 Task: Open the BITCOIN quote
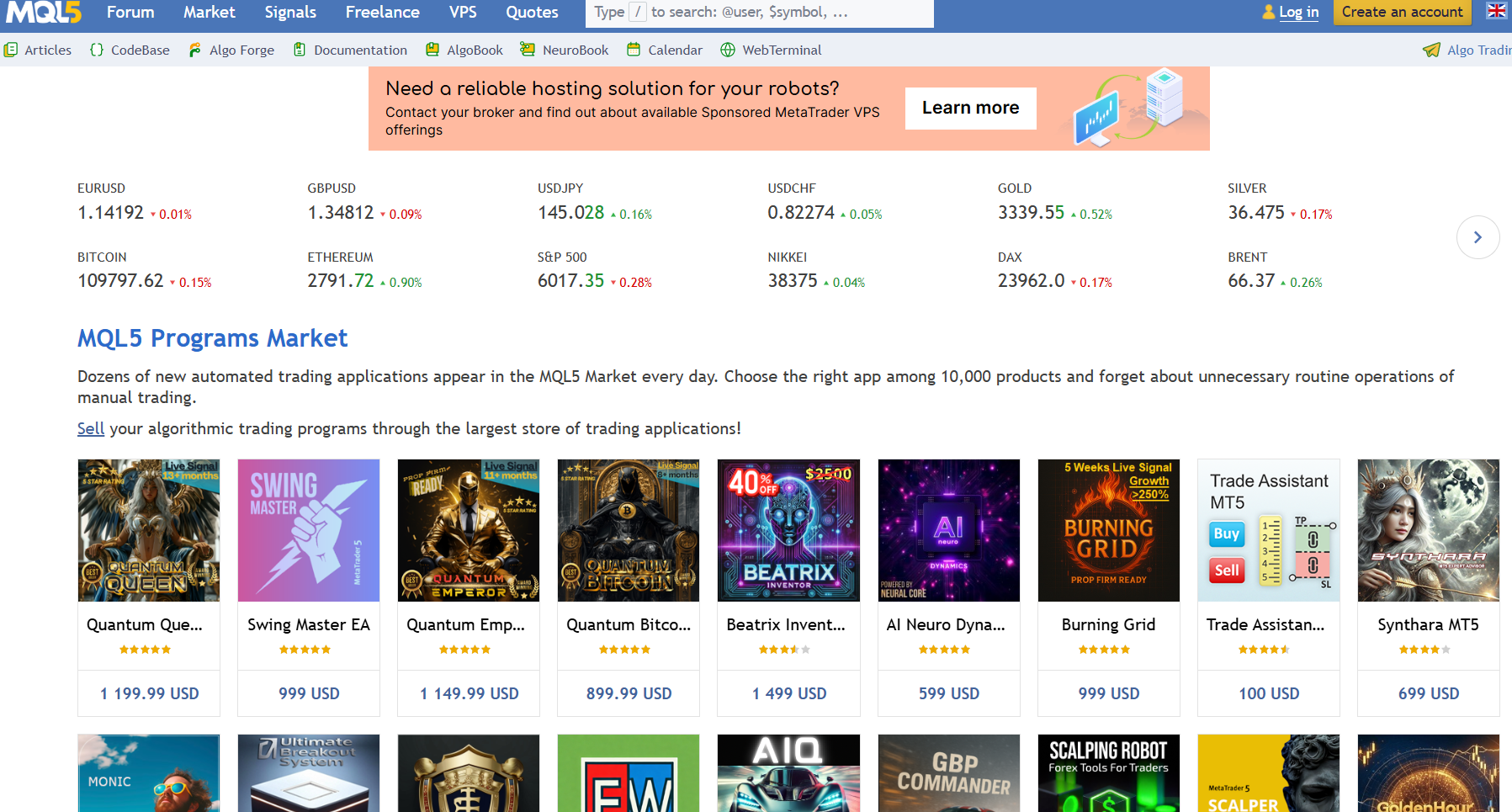145,270
